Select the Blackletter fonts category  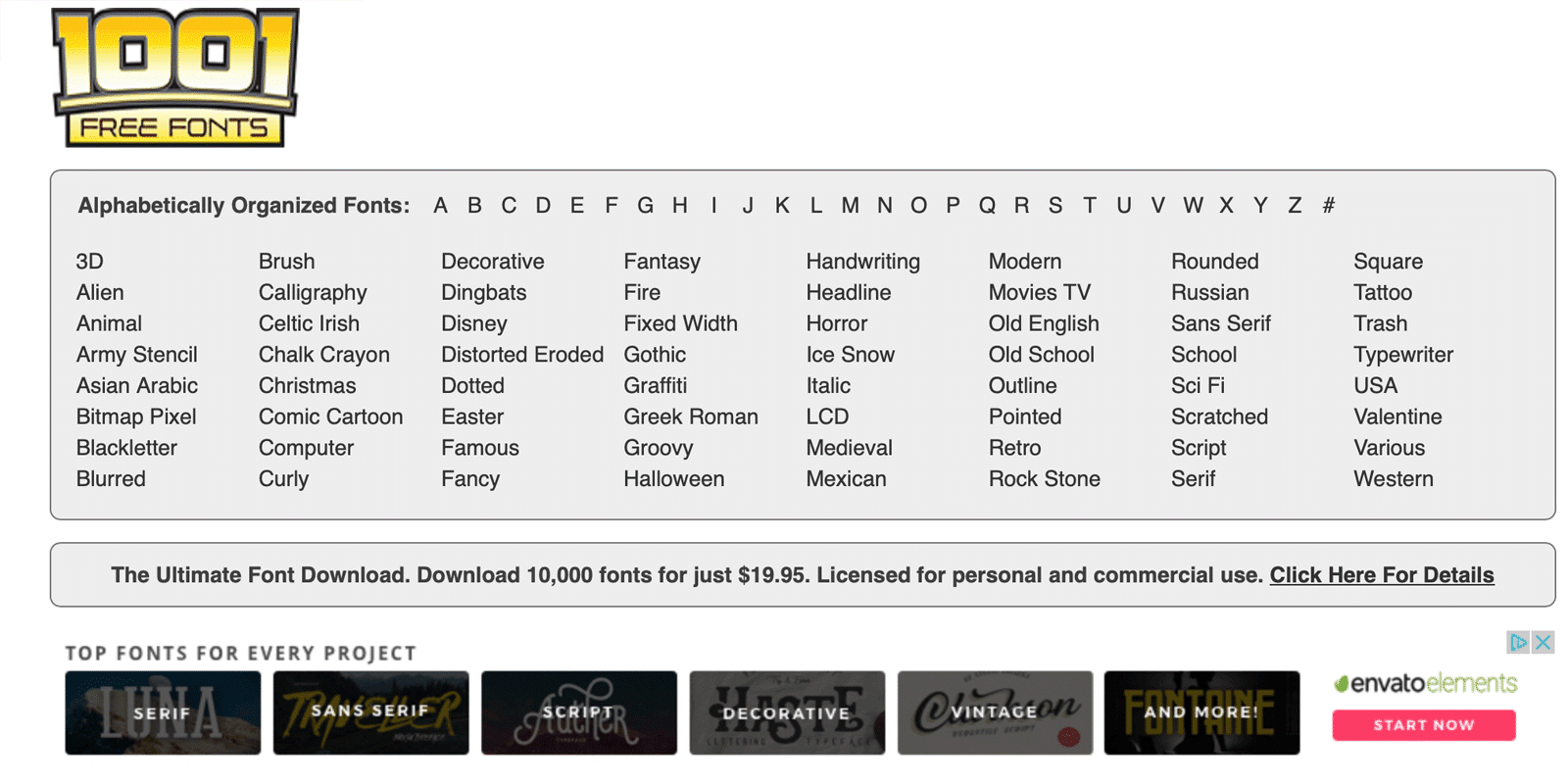[126, 448]
